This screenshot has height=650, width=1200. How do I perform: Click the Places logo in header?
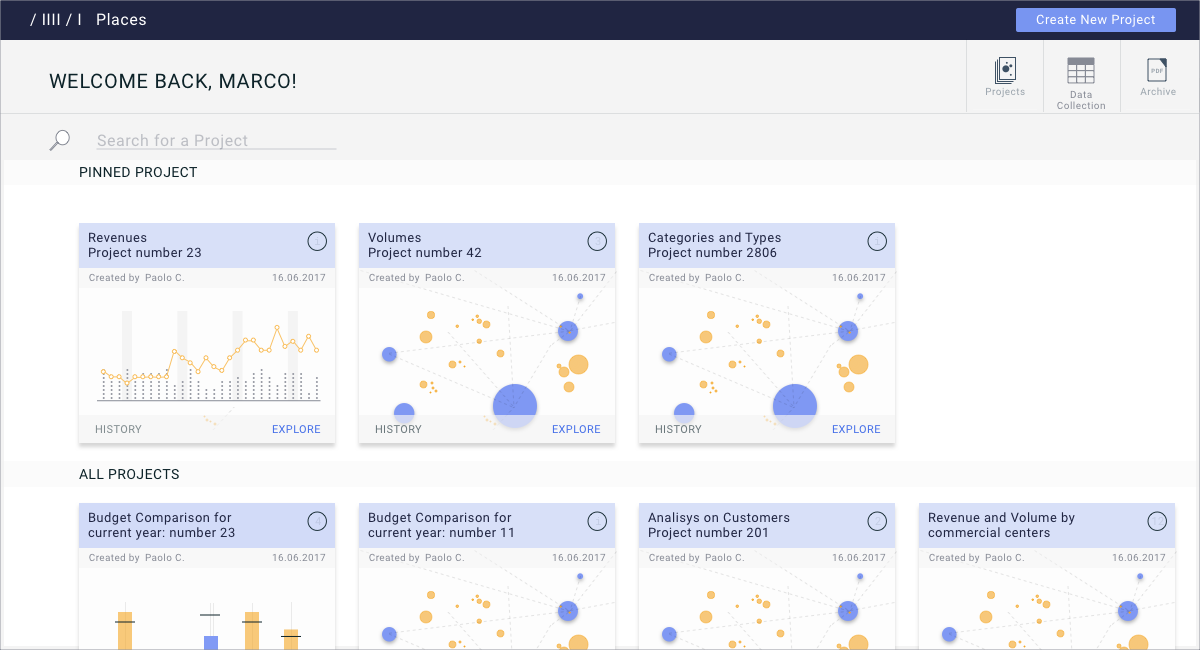click(88, 19)
